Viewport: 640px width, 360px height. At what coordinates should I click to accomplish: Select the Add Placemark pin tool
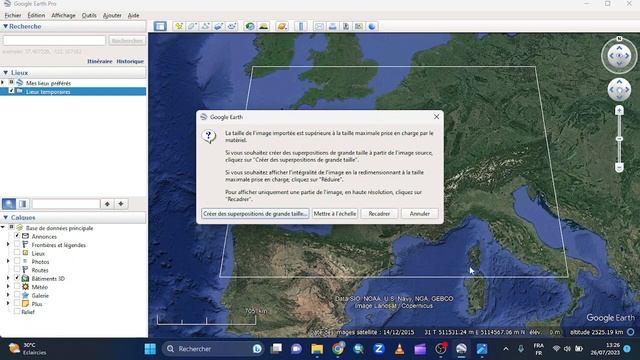click(179, 26)
